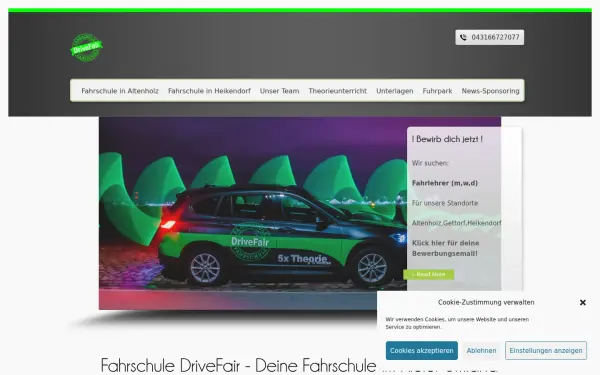The image size is (600, 375).
Task: Open Fahrschule in Heikendorf menu item
Action: point(209,91)
